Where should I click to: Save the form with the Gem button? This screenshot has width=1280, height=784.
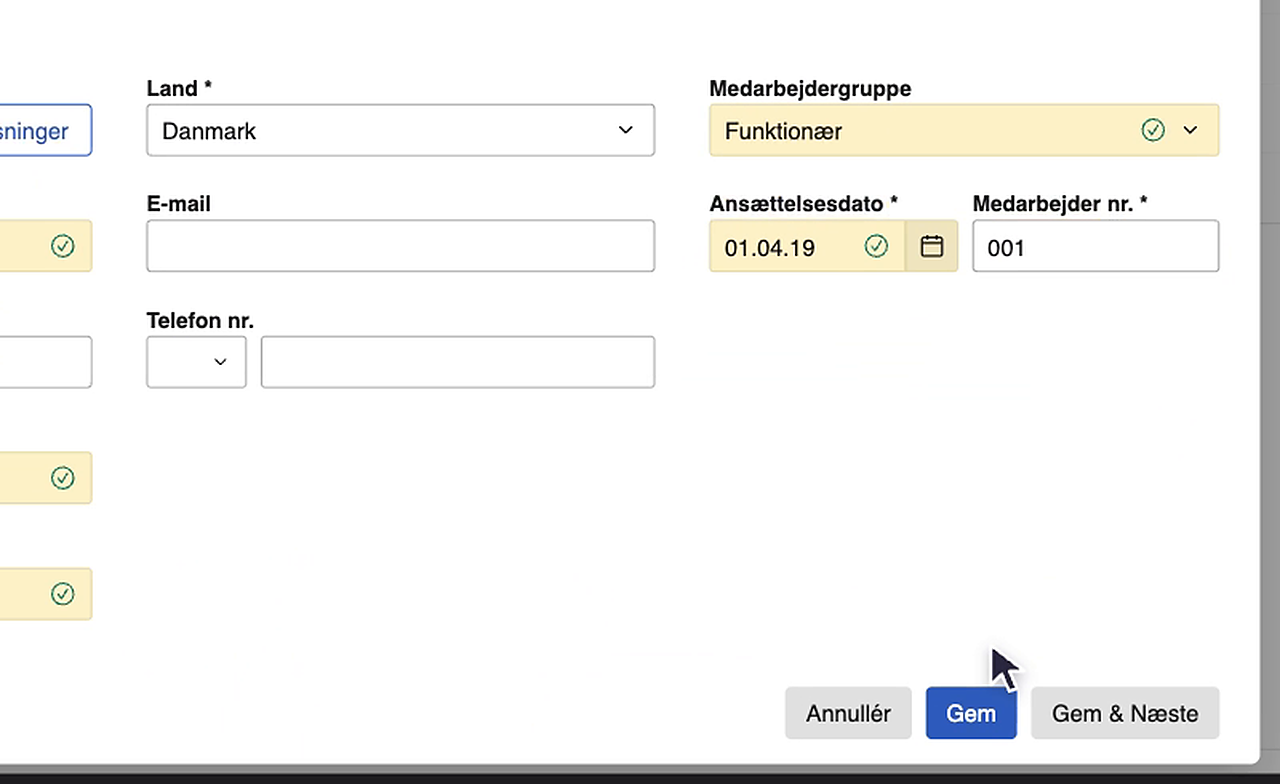[971, 713]
